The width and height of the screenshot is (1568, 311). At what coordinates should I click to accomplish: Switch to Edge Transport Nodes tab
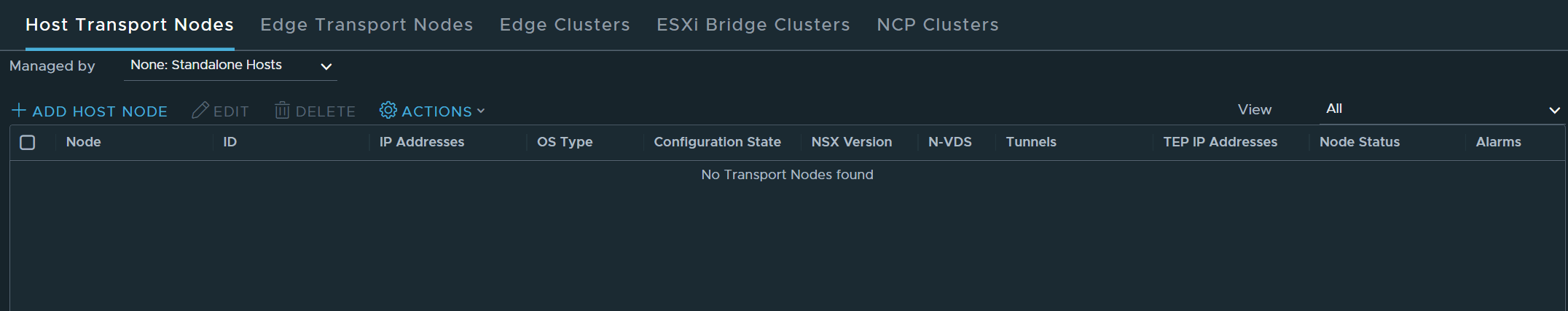(366, 25)
